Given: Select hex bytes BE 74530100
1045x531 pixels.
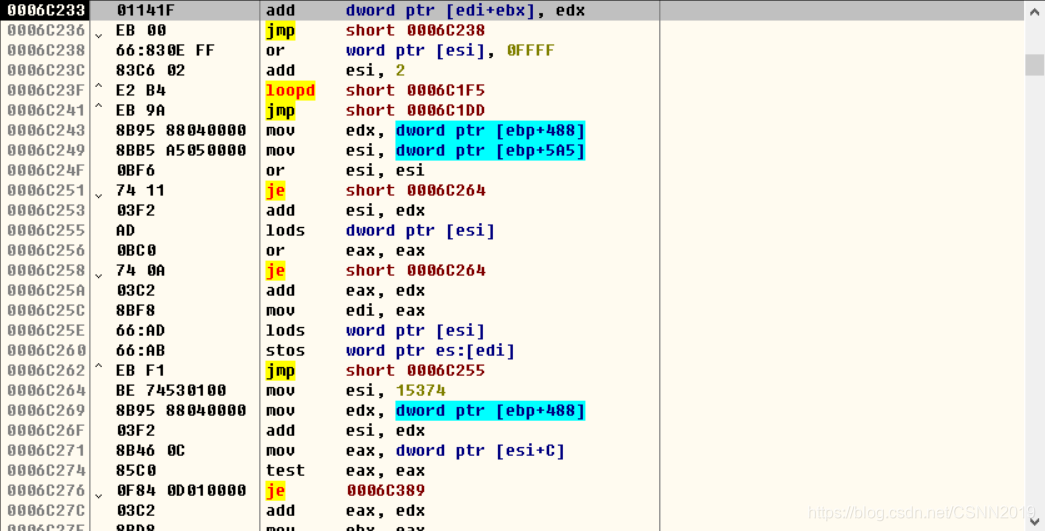Looking at the screenshot, I should [x=171, y=390].
